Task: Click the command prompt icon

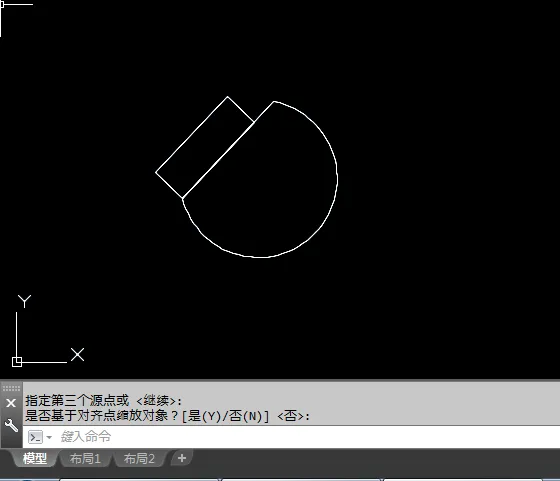Action: pos(35,437)
